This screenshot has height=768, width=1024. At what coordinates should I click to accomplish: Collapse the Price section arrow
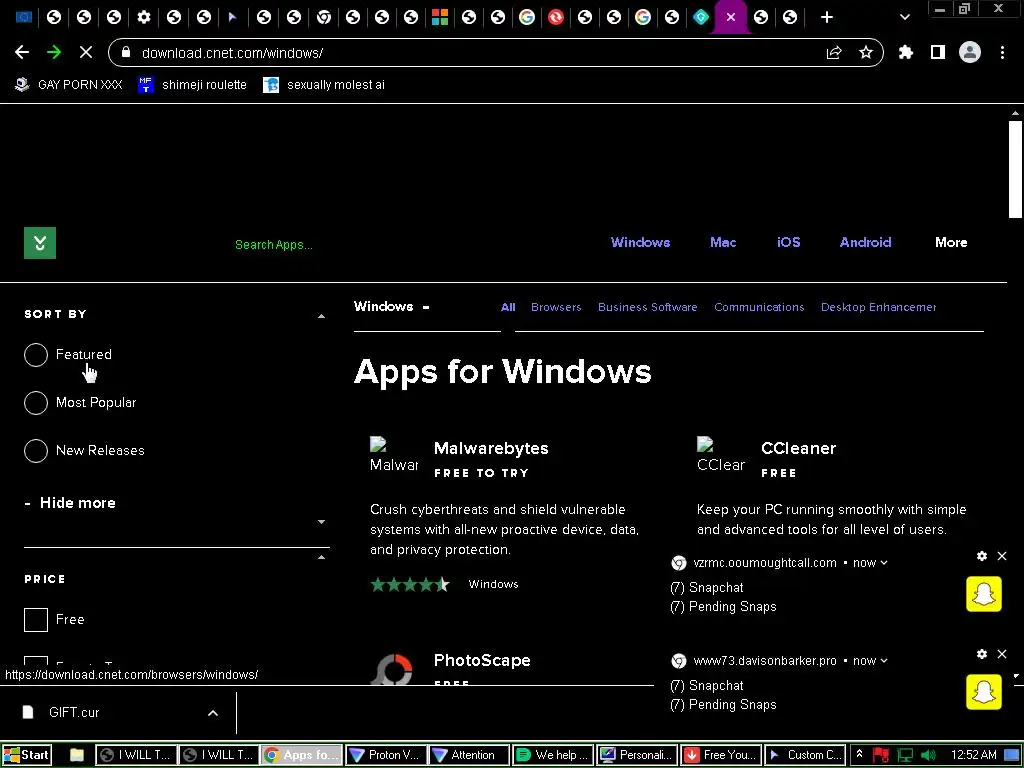tap(321, 557)
